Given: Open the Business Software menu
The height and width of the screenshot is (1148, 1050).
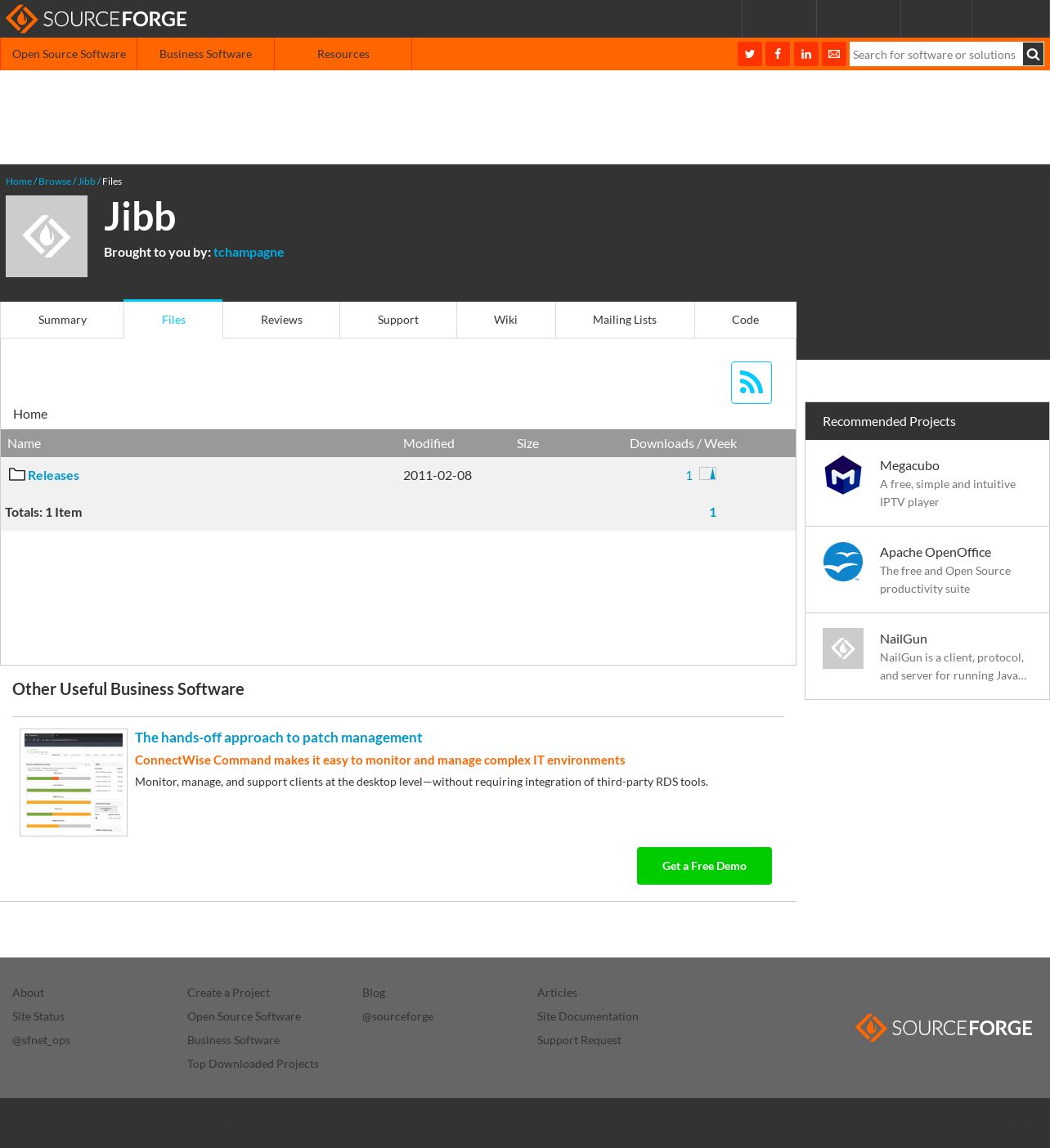Looking at the screenshot, I should tap(205, 54).
